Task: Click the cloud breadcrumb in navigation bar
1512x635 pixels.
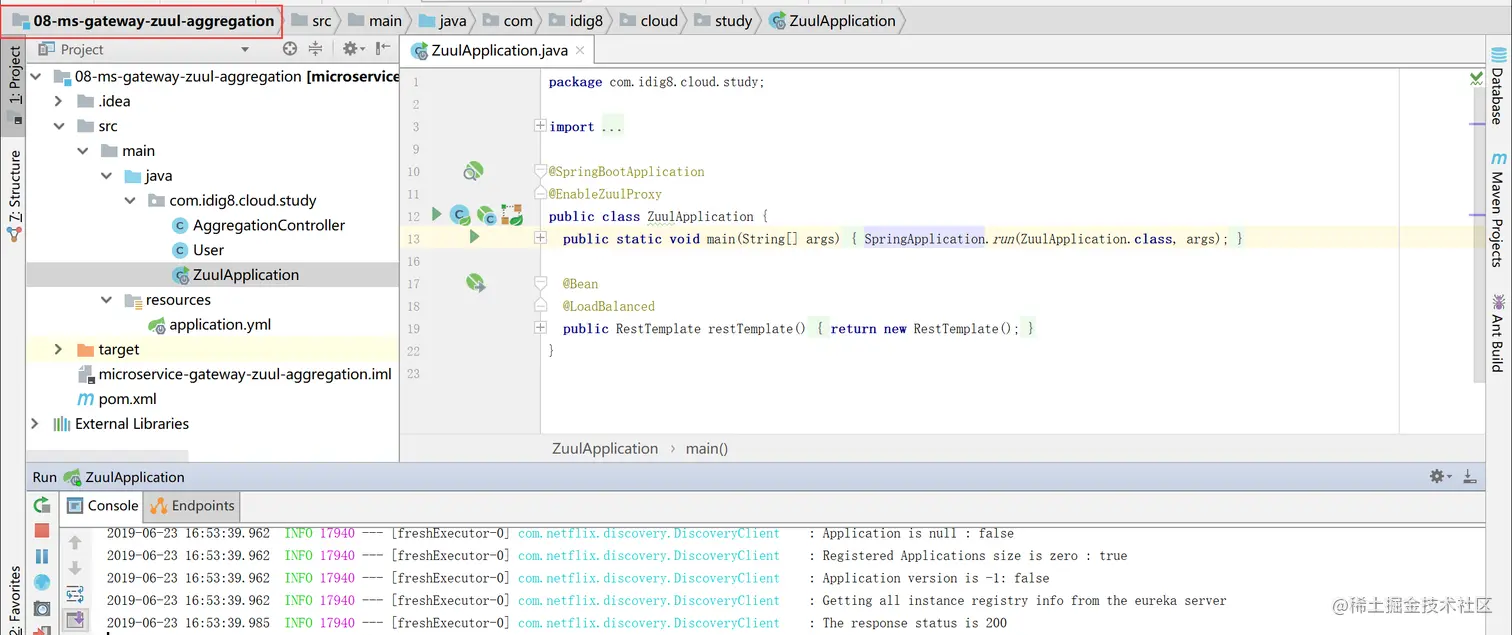Action: 649,20
